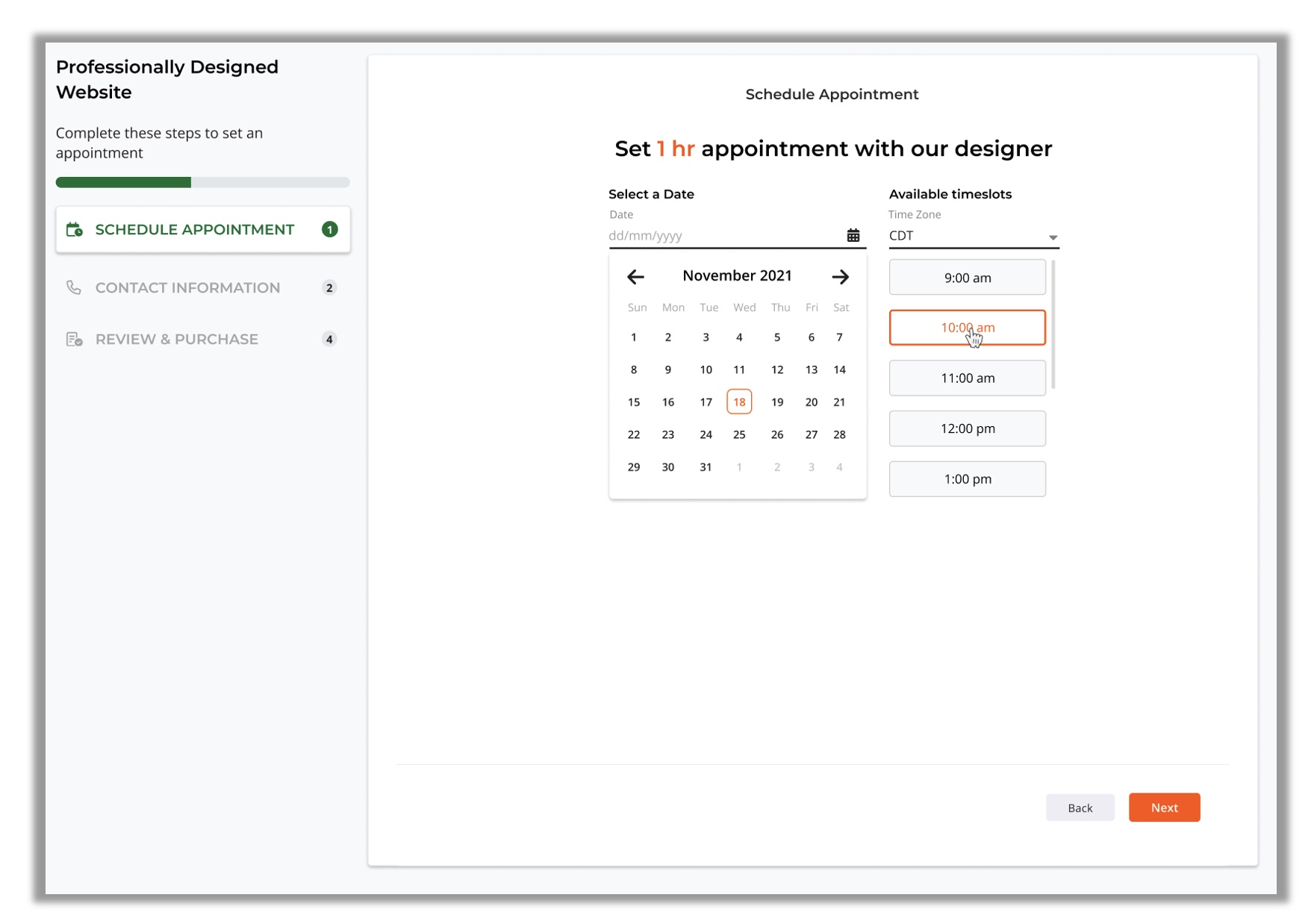The width and height of the screenshot is (1314, 924).
Task: Choose the 12:00 pm timeslot
Action: pyautogui.click(x=967, y=428)
